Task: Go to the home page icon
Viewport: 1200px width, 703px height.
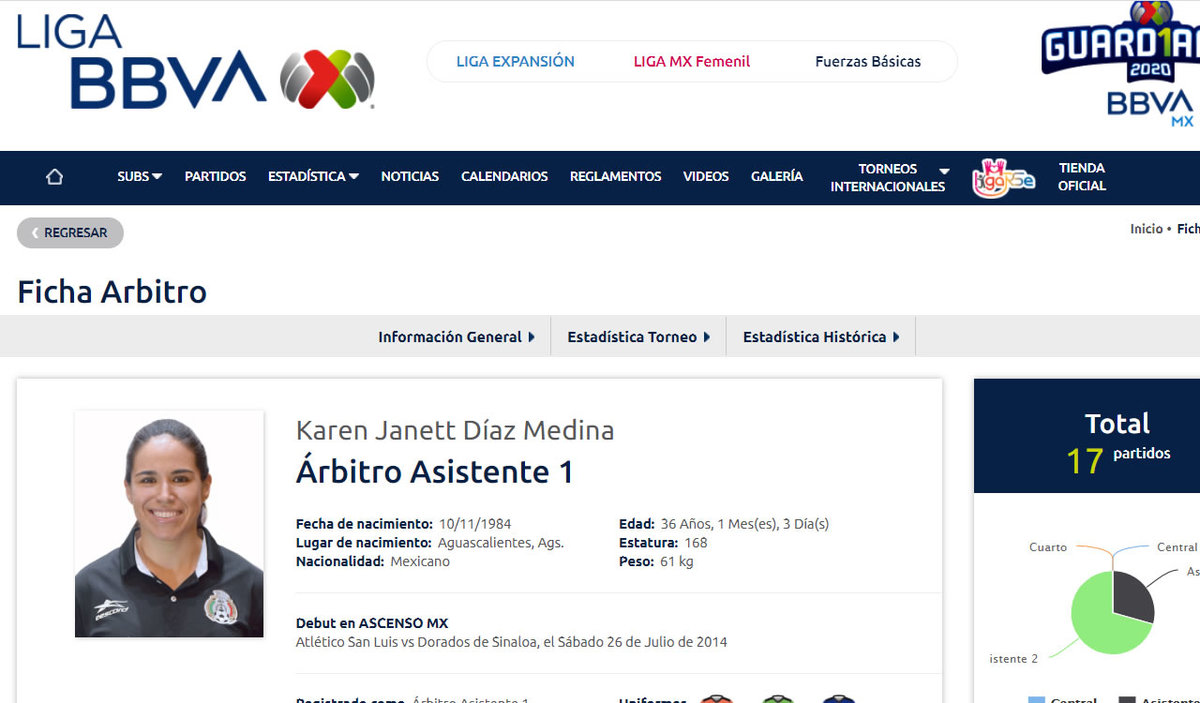Action: [55, 177]
